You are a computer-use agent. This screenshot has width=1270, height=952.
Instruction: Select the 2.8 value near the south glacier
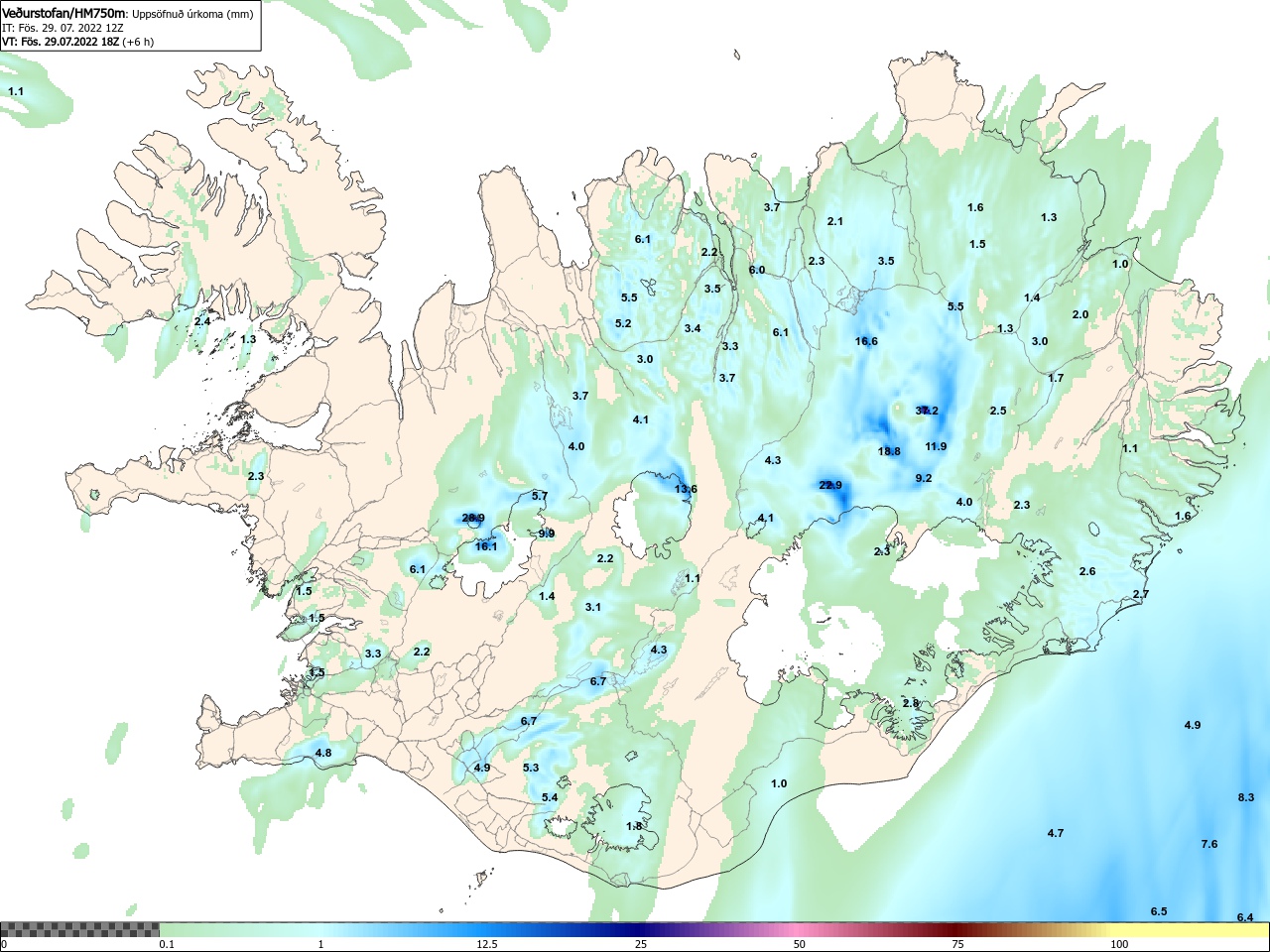tap(911, 703)
